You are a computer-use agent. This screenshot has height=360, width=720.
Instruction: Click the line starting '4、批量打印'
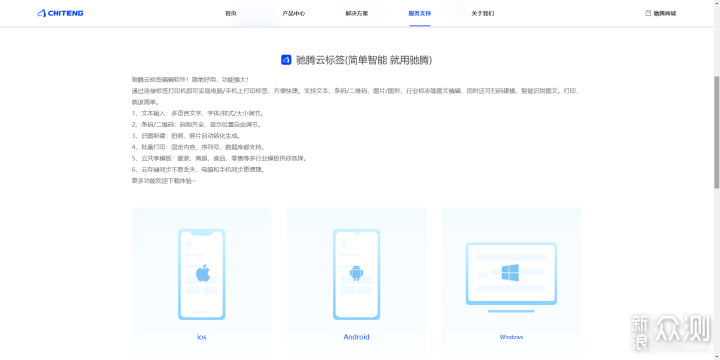(198, 147)
